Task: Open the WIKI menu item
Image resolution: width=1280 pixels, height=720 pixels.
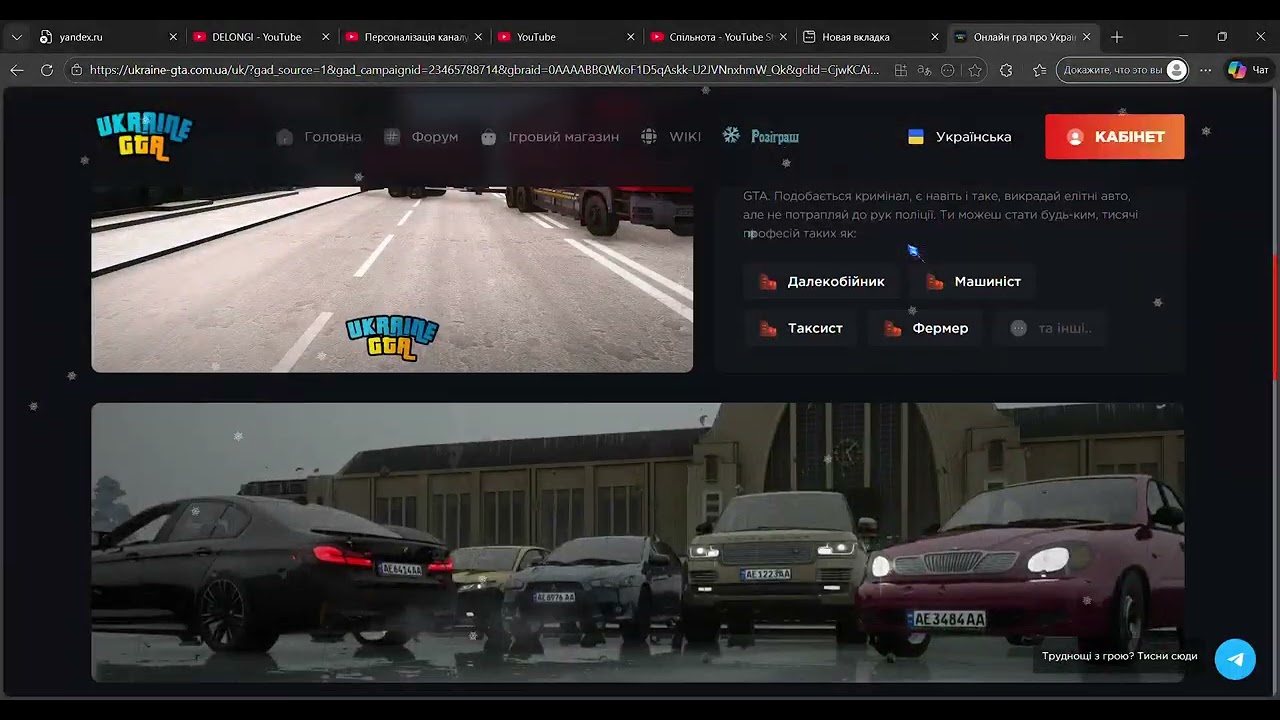Action: coord(671,137)
